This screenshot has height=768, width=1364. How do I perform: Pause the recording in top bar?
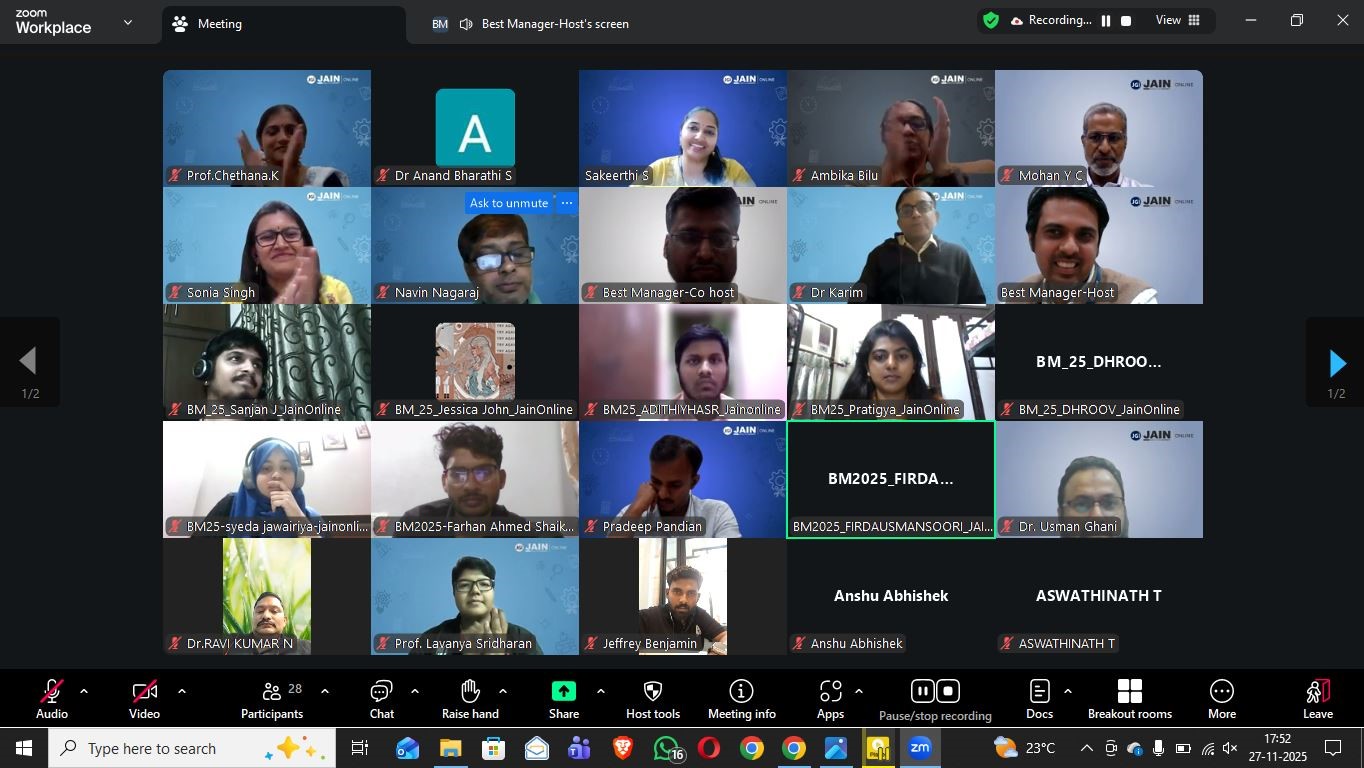(1106, 21)
